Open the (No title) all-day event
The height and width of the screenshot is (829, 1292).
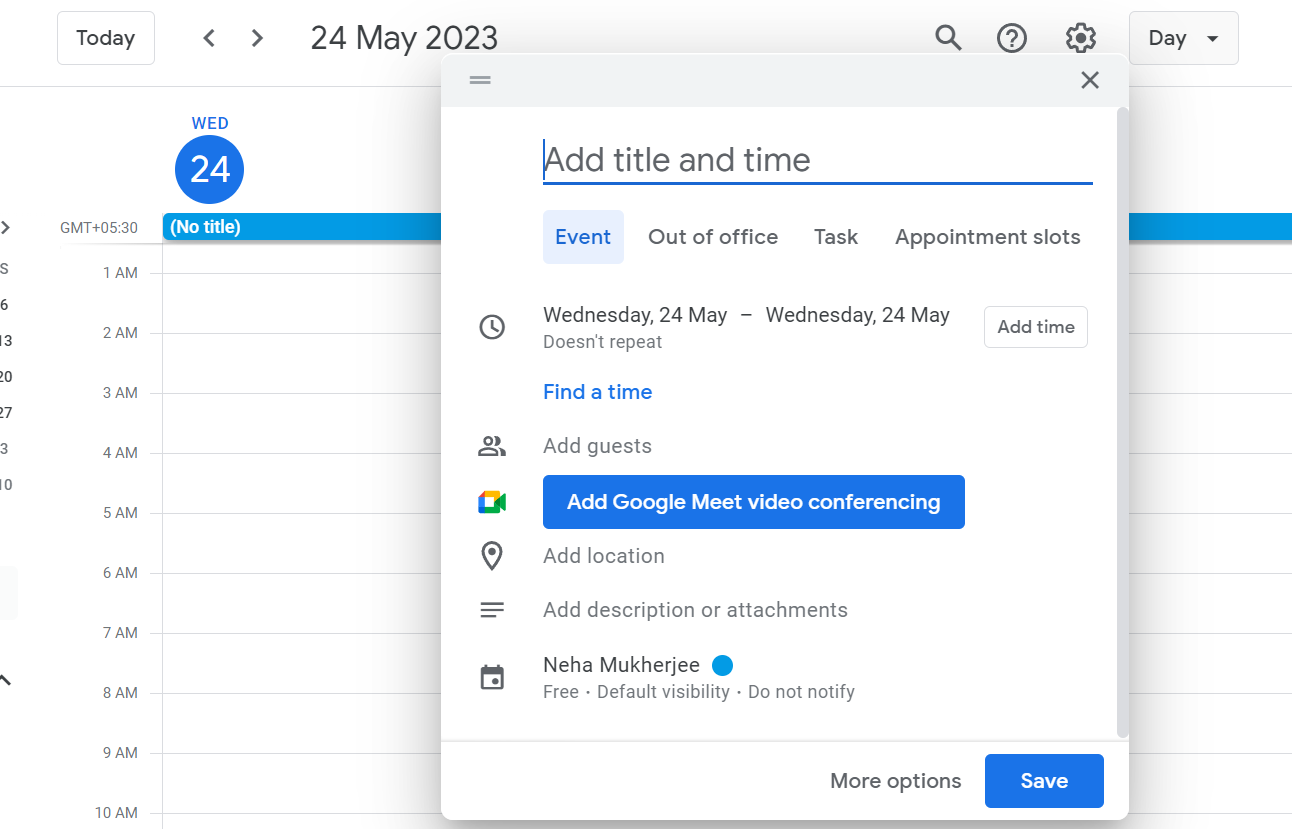pyautogui.click(x=302, y=227)
